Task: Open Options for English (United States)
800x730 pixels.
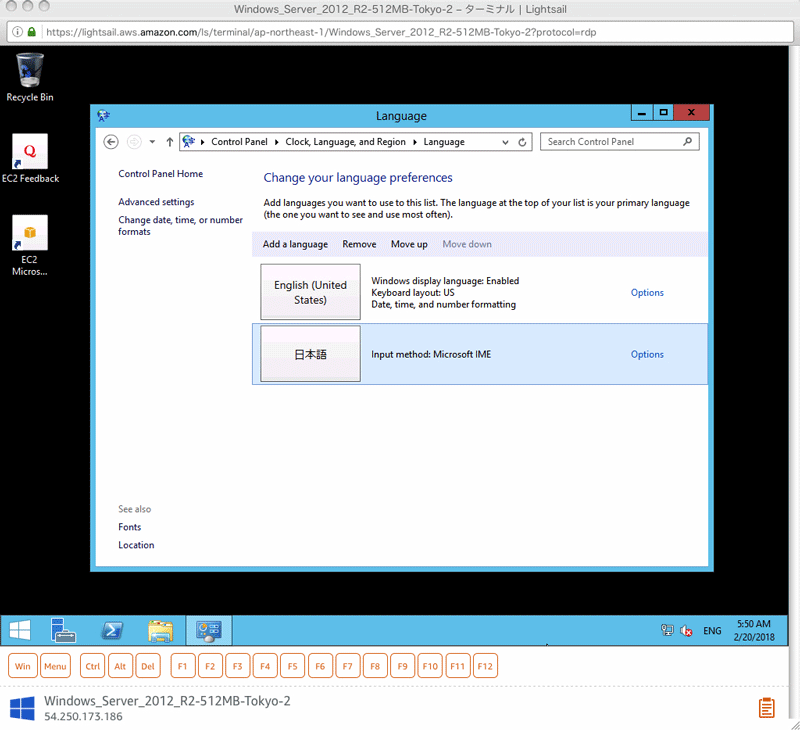Action: click(647, 292)
